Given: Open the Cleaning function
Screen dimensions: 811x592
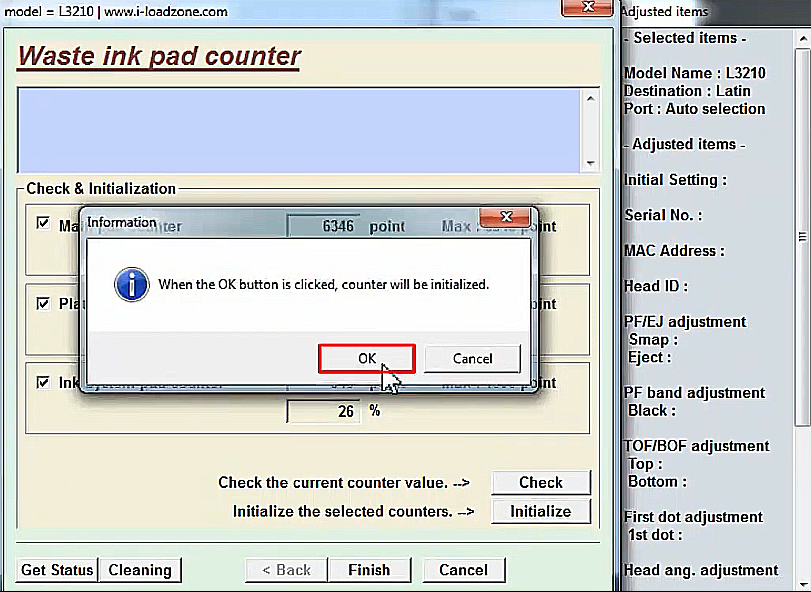Looking at the screenshot, I should [140, 570].
